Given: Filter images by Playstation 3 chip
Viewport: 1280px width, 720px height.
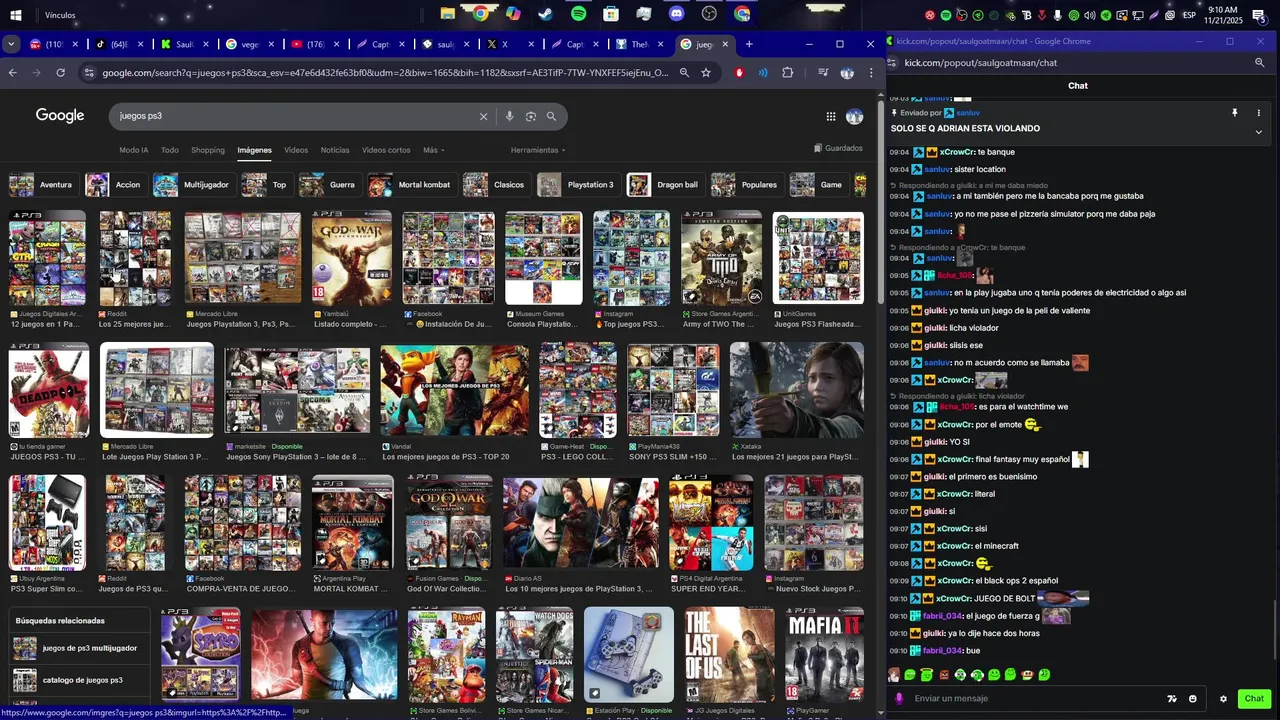Looking at the screenshot, I should [578, 185].
